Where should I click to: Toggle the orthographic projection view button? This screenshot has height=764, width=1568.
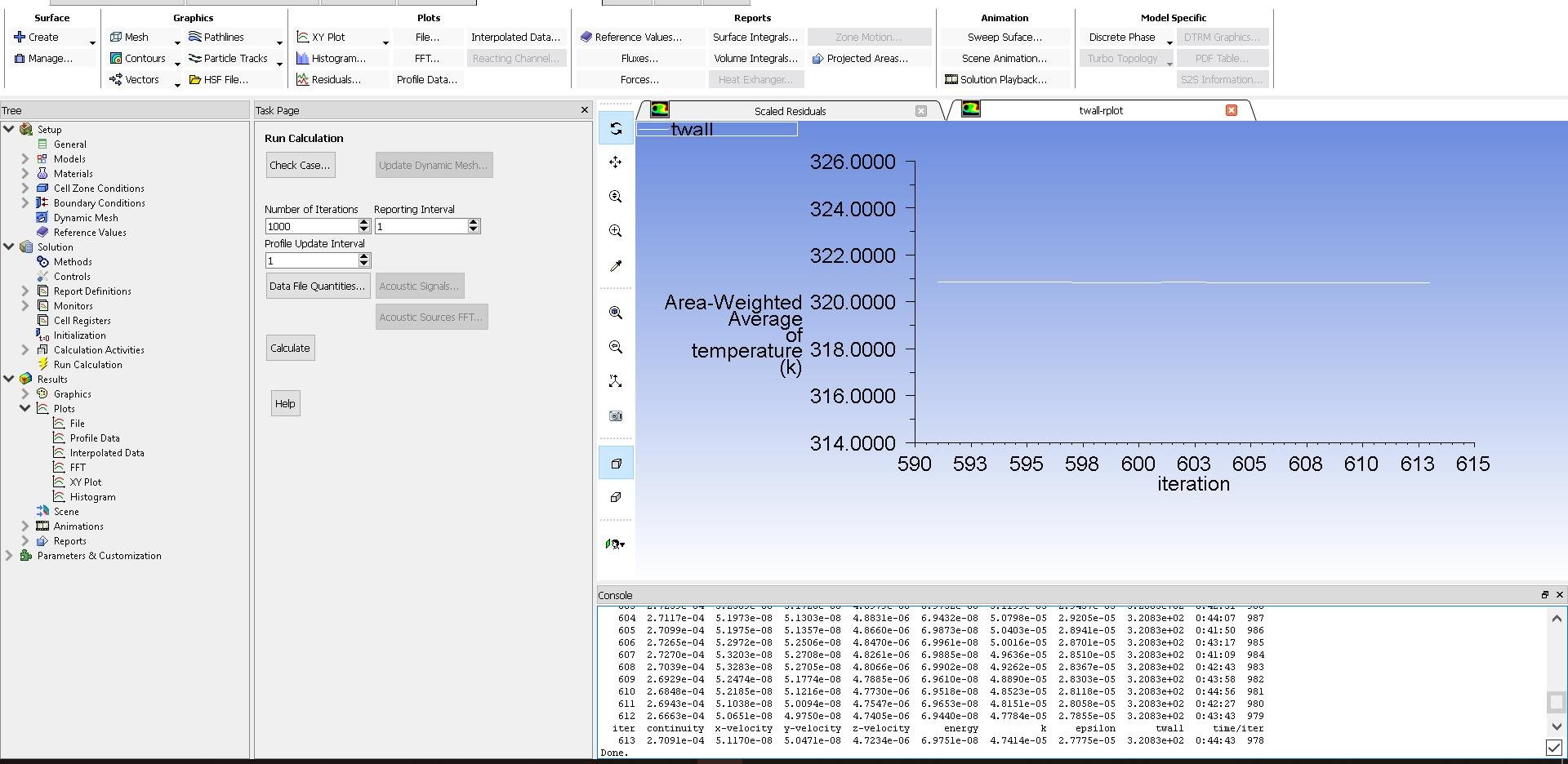pyautogui.click(x=616, y=497)
